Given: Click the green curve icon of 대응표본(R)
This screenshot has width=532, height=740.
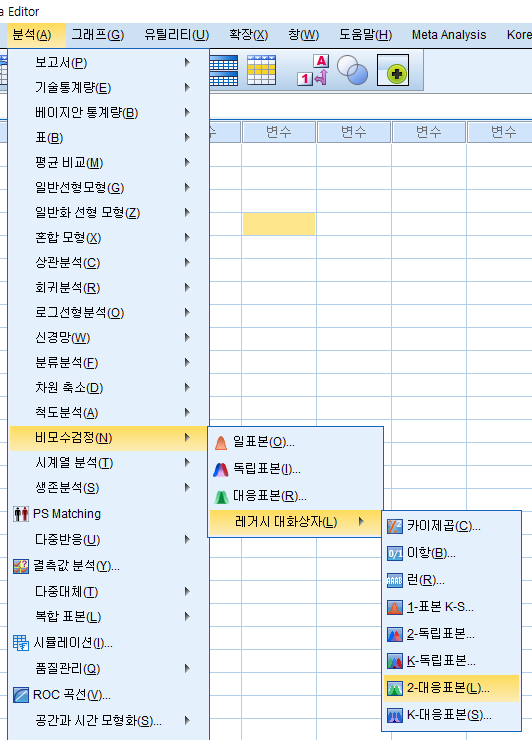Looking at the screenshot, I should (x=221, y=496).
